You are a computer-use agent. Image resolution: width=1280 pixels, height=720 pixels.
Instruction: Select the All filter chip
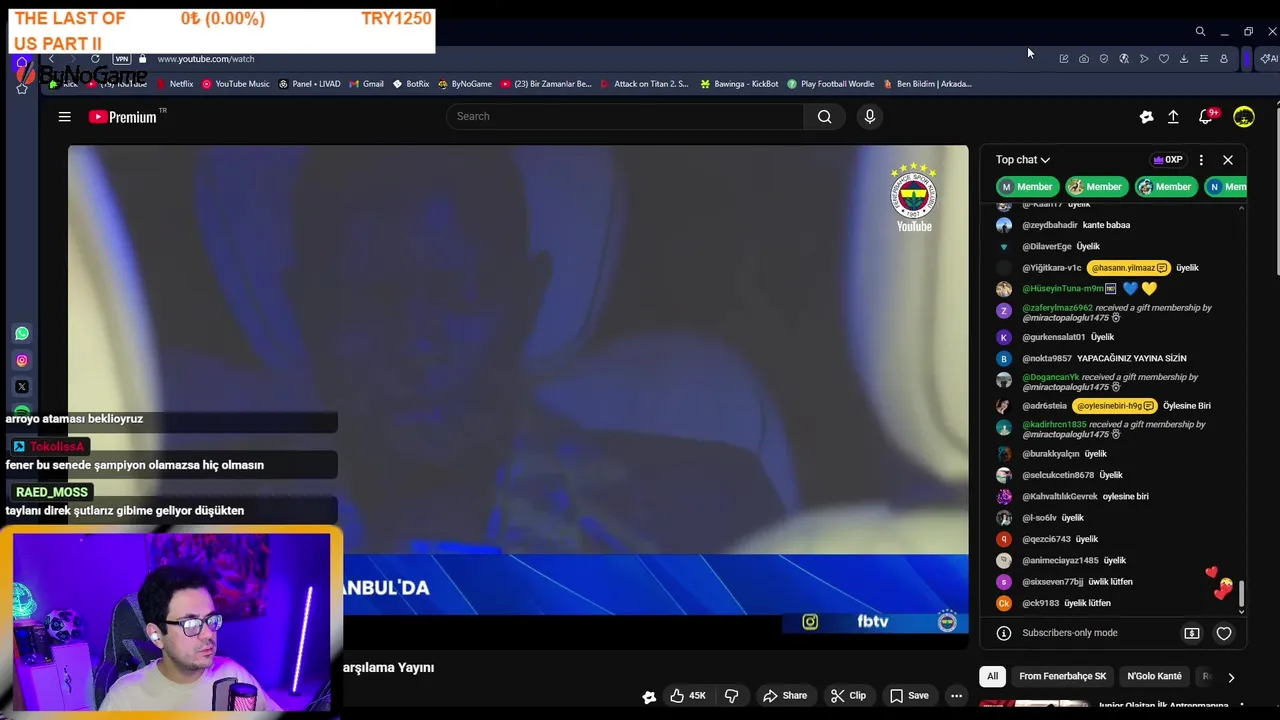click(992, 676)
